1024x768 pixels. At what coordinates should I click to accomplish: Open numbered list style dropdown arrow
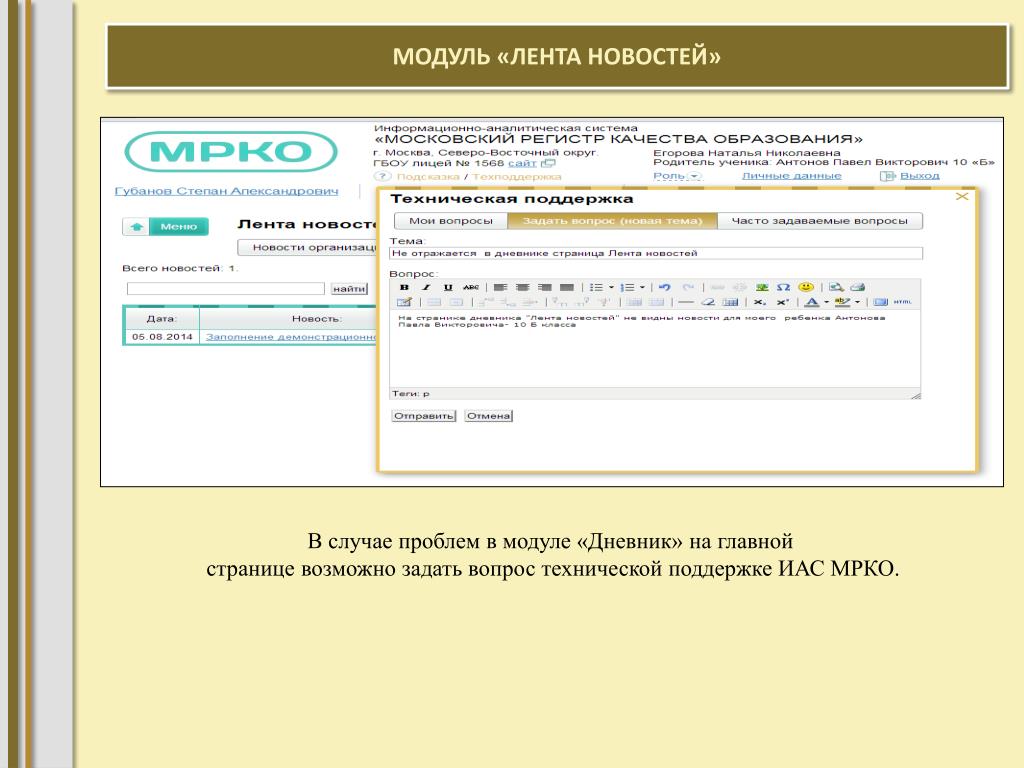coord(643,287)
